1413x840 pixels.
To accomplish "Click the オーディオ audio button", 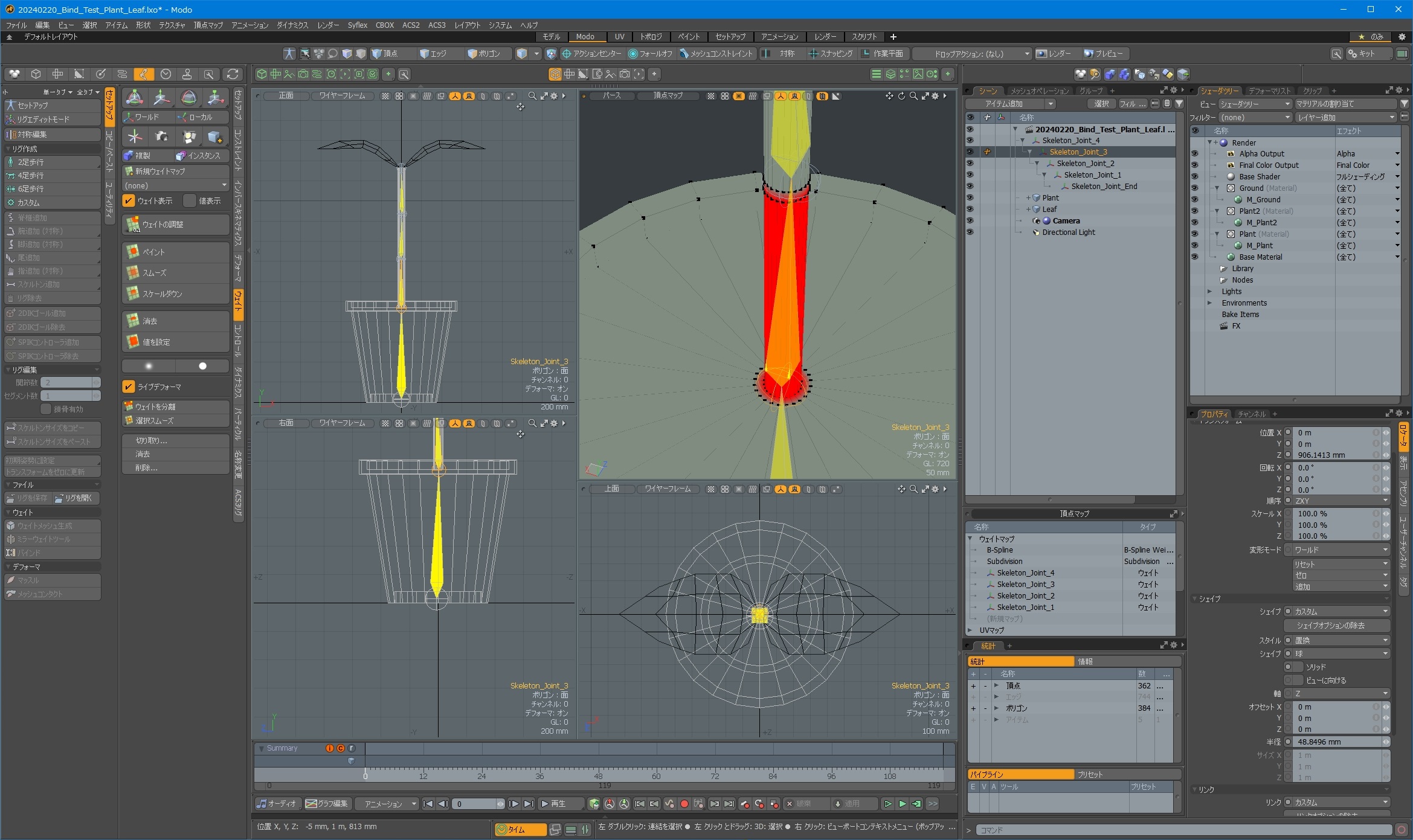I will click(x=277, y=804).
